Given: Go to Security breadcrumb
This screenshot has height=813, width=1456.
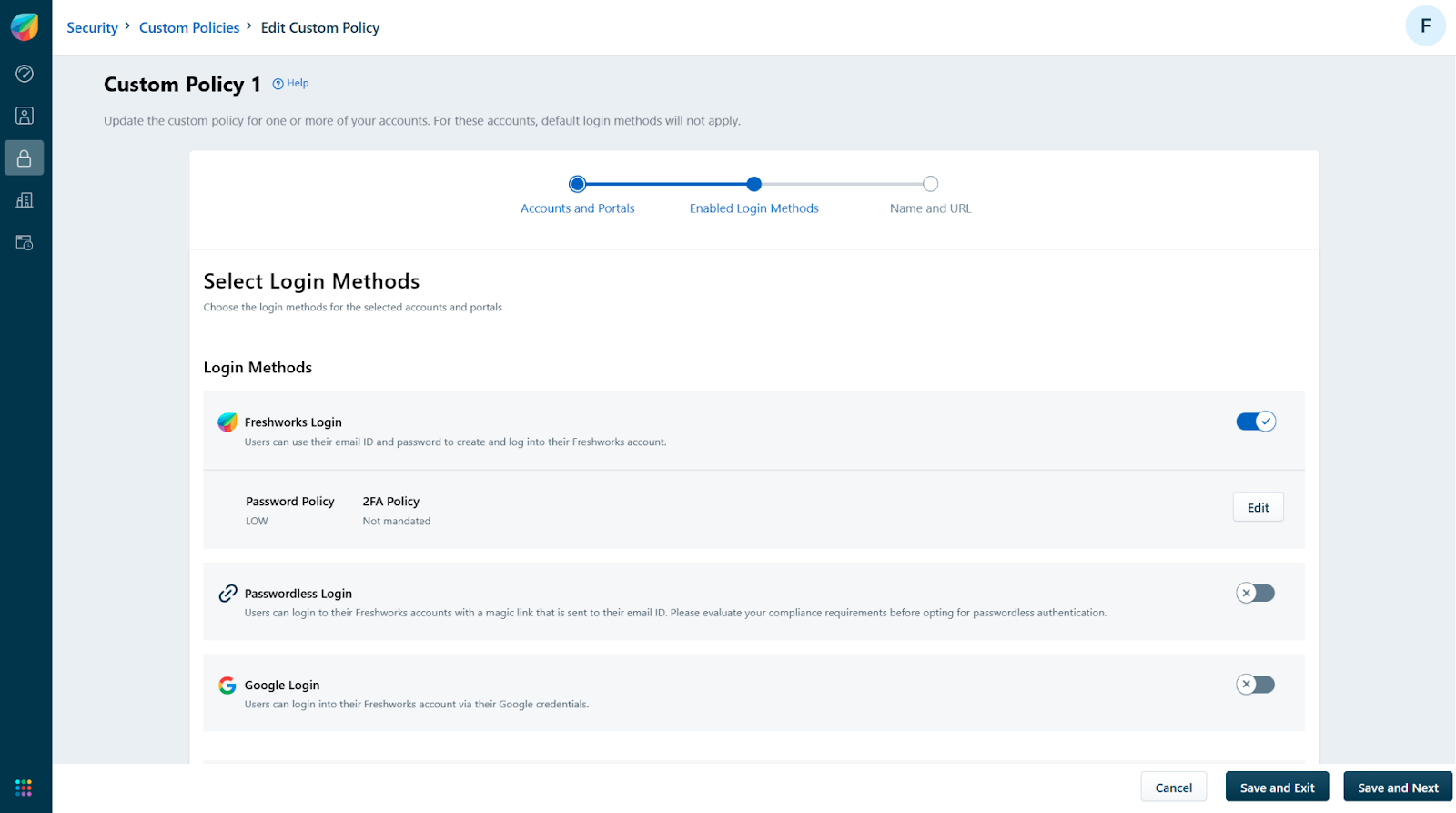Looking at the screenshot, I should (x=92, y=27).
